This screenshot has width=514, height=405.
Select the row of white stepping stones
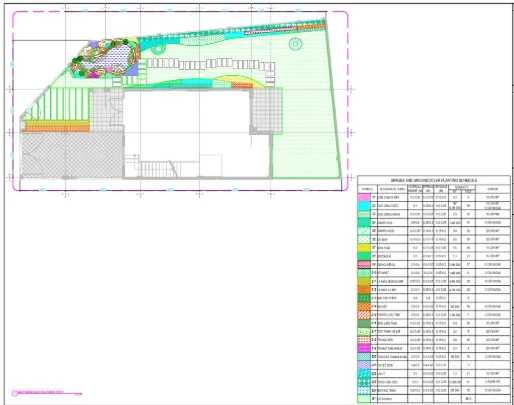click(x=211, y=64)
